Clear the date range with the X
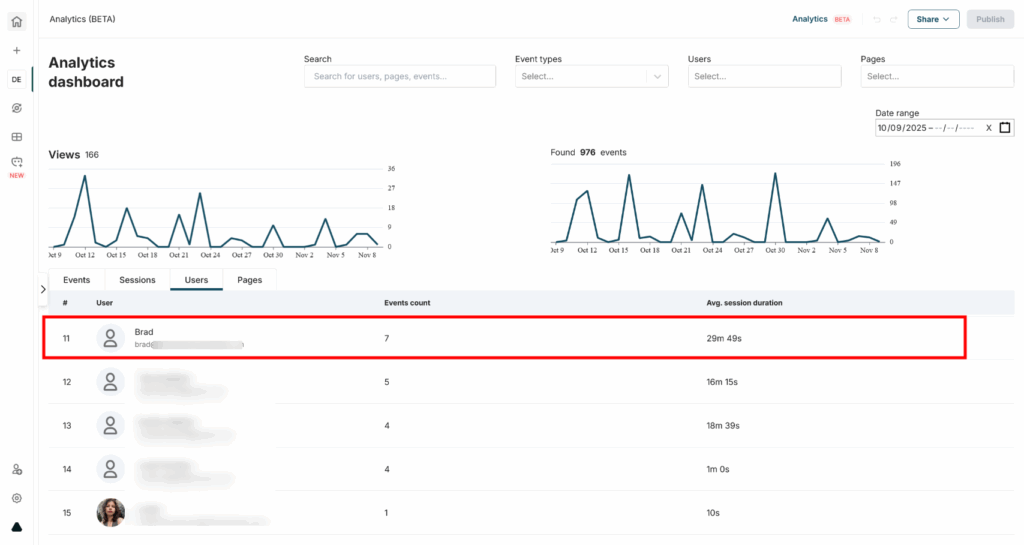 click(988, 127)
